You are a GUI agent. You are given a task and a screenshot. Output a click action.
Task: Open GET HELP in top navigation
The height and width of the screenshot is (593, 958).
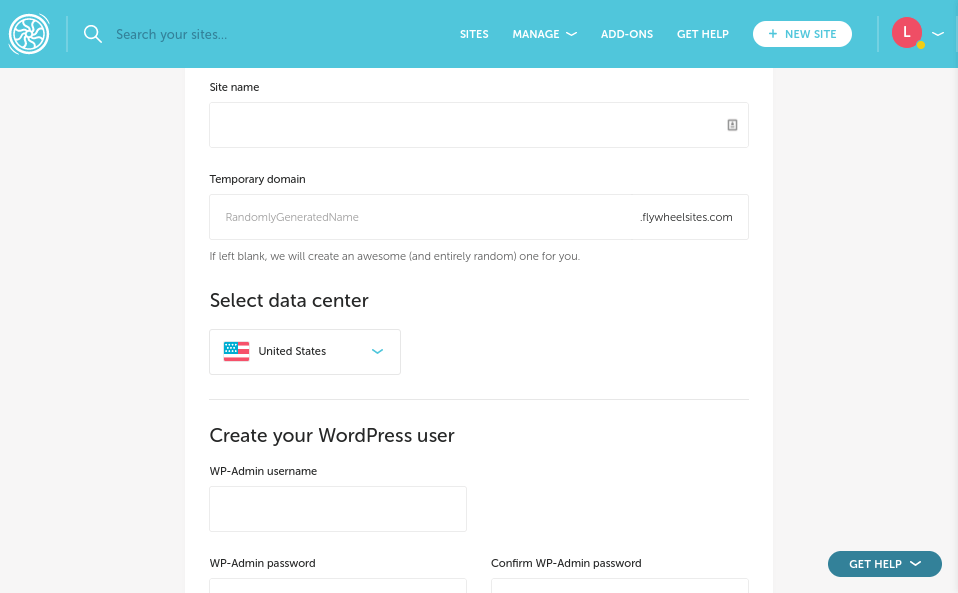(x=703, y=34)
